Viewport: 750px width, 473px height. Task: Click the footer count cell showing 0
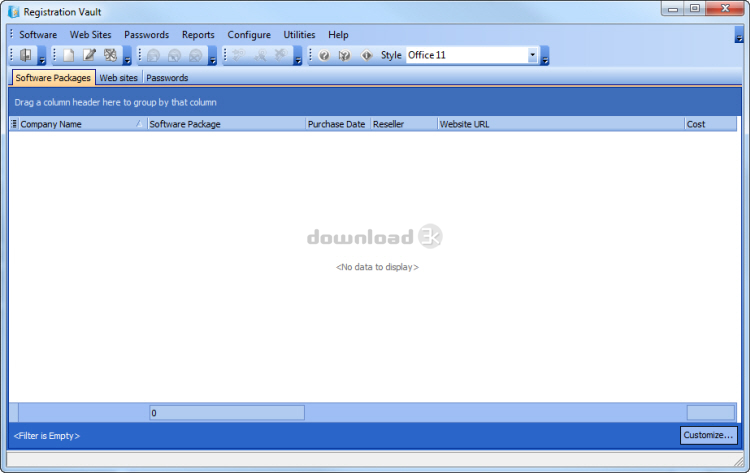coord(227,413)
